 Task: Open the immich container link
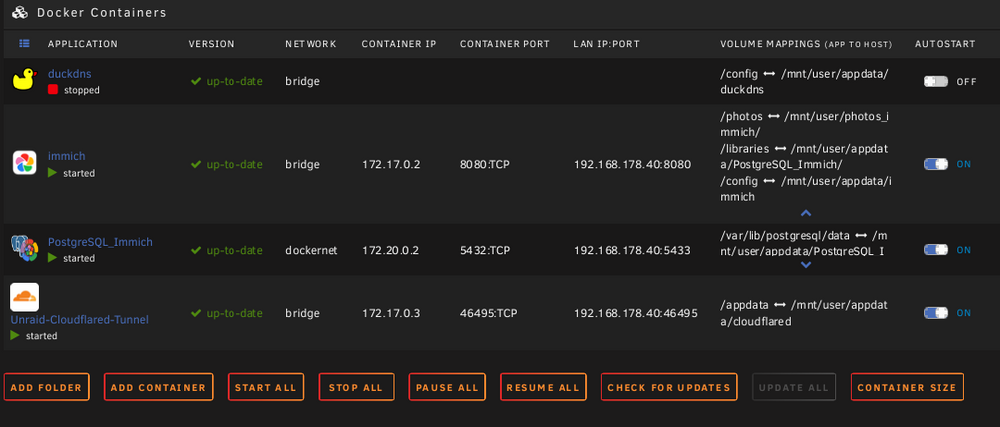click(x=66, y=156)
